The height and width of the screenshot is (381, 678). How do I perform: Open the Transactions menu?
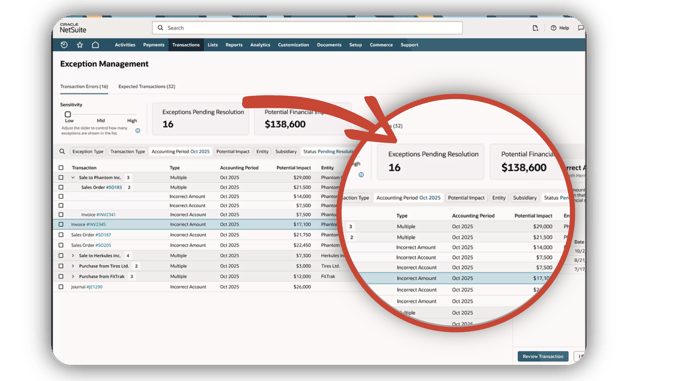tap(186, 45)
